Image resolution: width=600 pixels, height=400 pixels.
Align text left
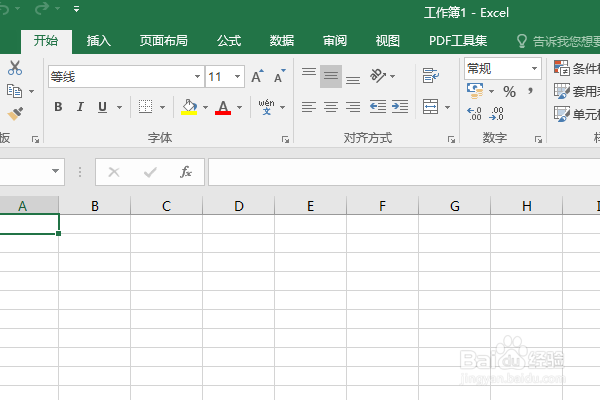(309, 107)
